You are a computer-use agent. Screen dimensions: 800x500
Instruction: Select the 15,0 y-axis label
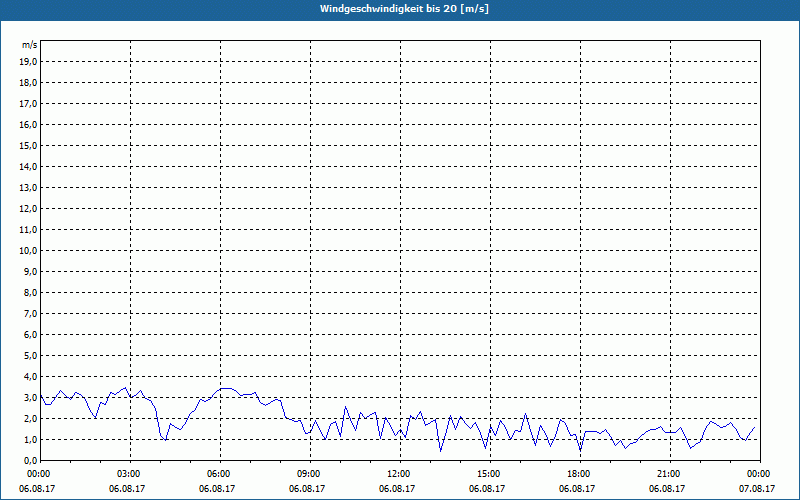pos(28,145)
